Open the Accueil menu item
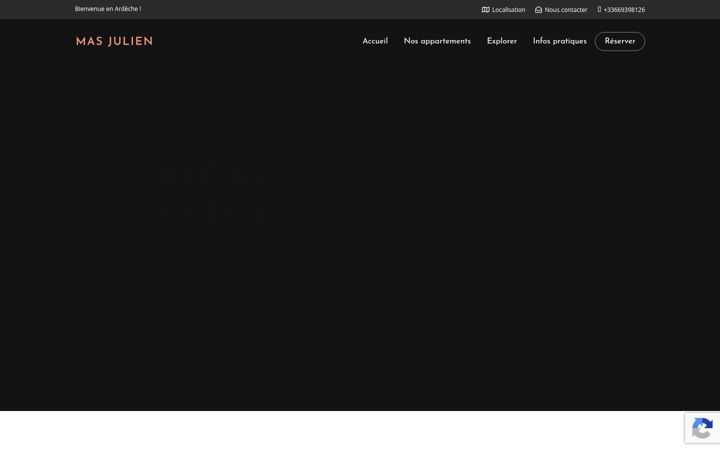 (x=375, y=41)
